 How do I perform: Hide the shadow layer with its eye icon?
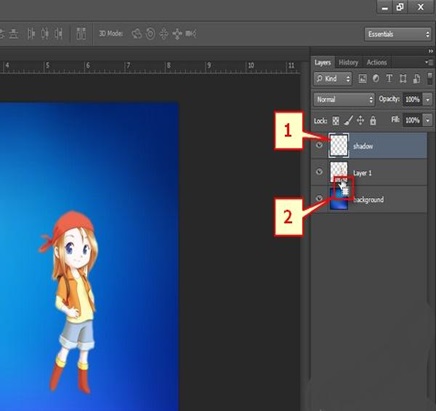[x=319, y=145]
